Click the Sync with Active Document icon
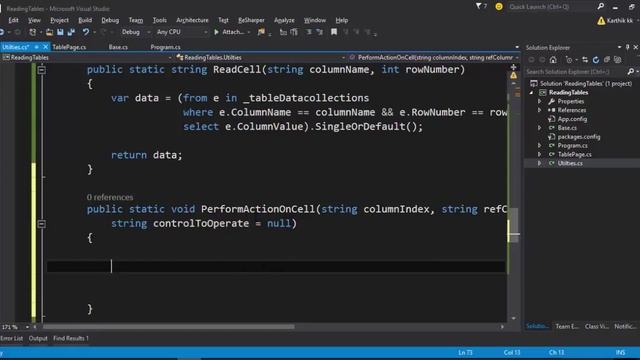 [x=585, y=60]
